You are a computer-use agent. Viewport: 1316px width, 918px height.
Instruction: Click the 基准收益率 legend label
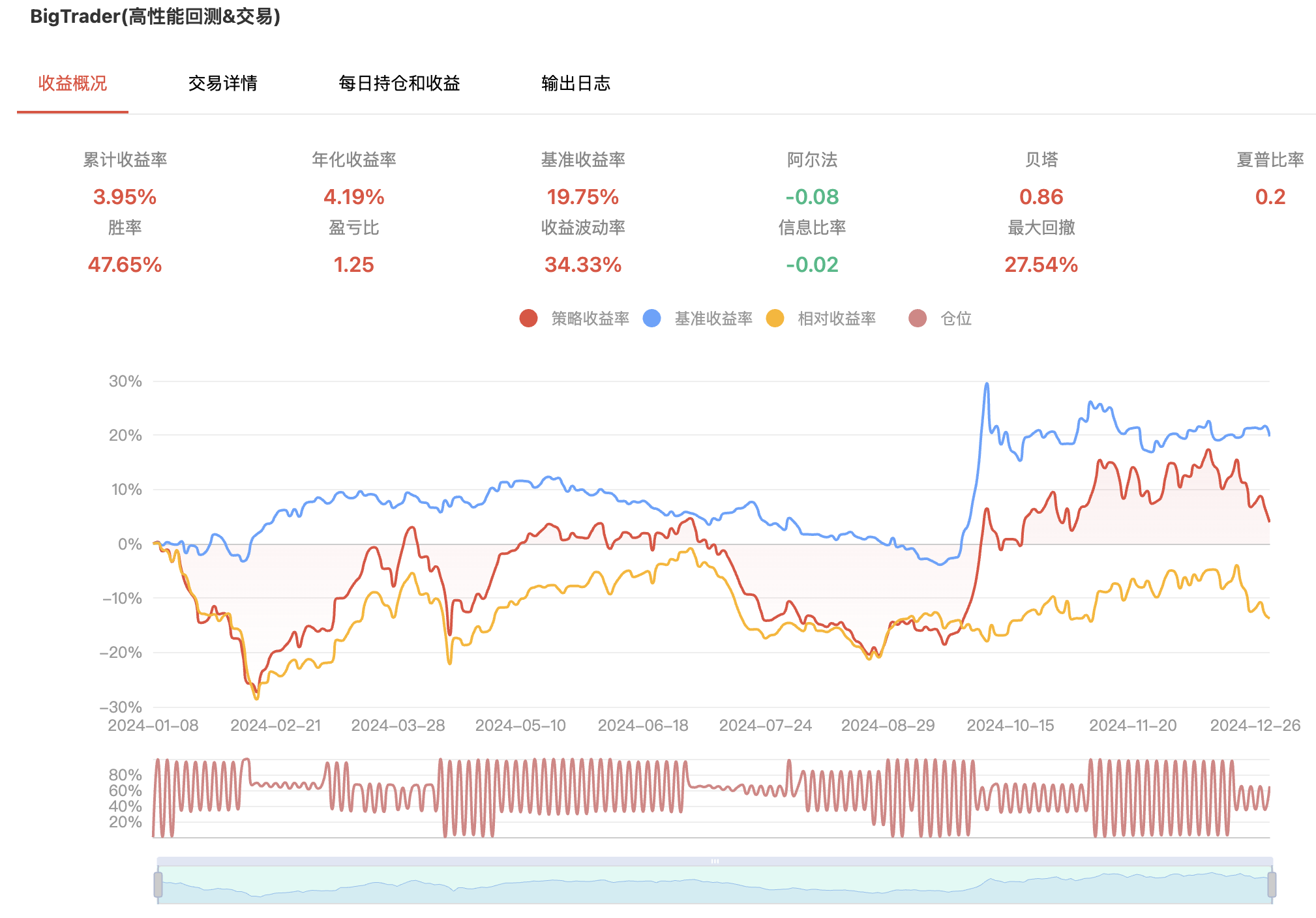pos(713,318)
